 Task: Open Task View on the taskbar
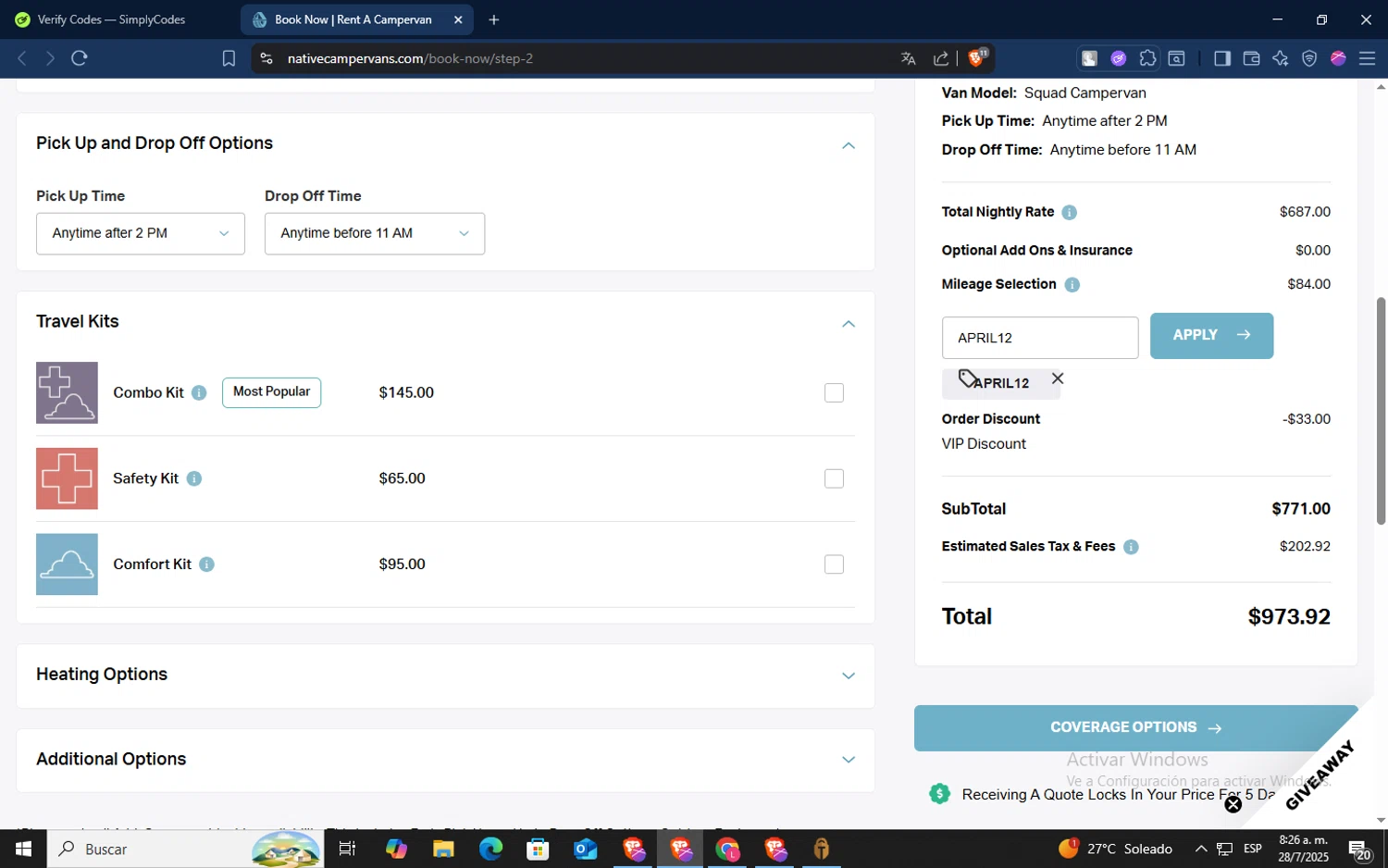point(348,849)
